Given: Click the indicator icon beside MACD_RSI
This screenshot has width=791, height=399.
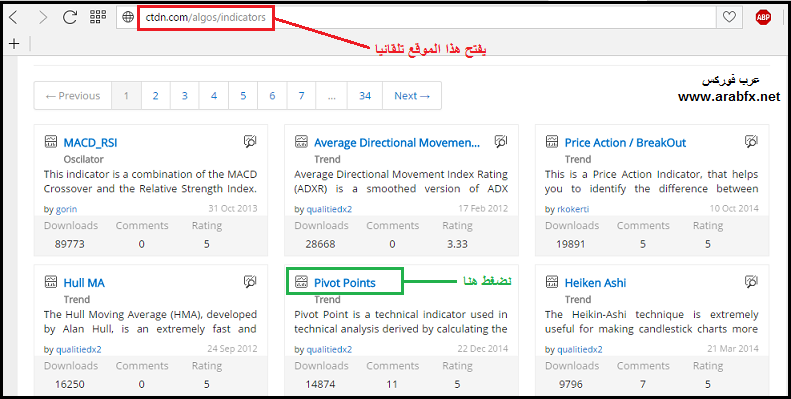Looking at the screenshot, I should pyautogui.click(x=50, y=142).
